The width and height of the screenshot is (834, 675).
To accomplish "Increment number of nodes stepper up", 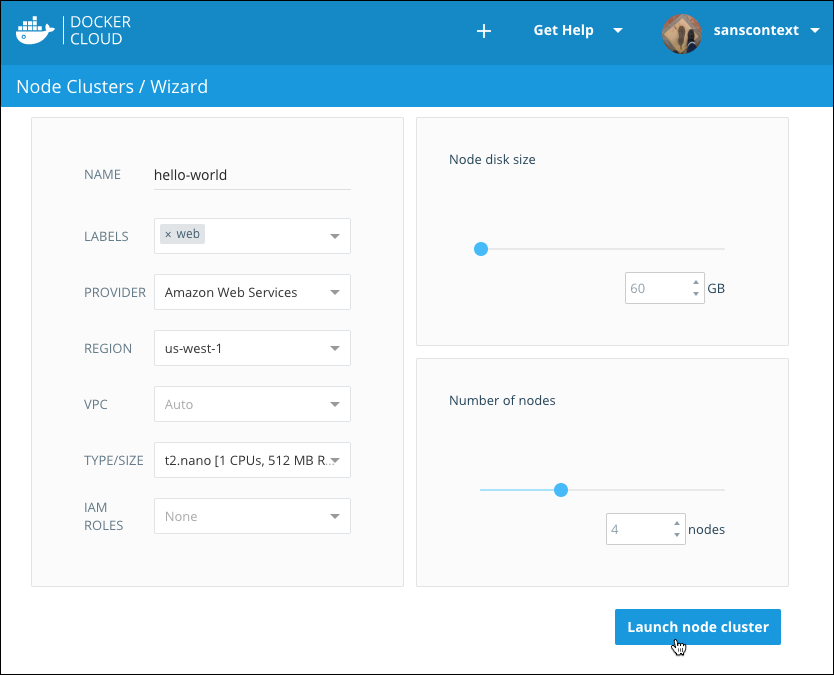I will 677,523.
